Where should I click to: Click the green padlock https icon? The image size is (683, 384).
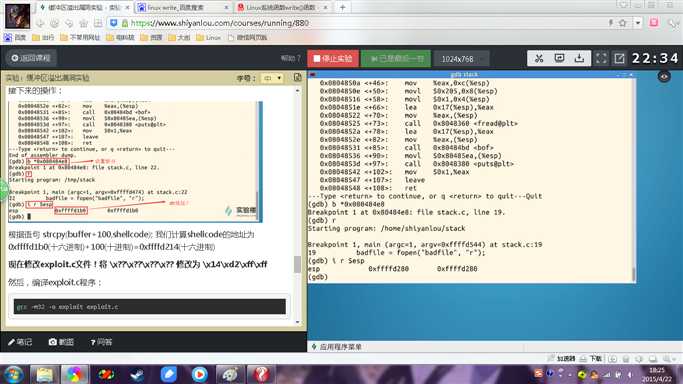125,23
